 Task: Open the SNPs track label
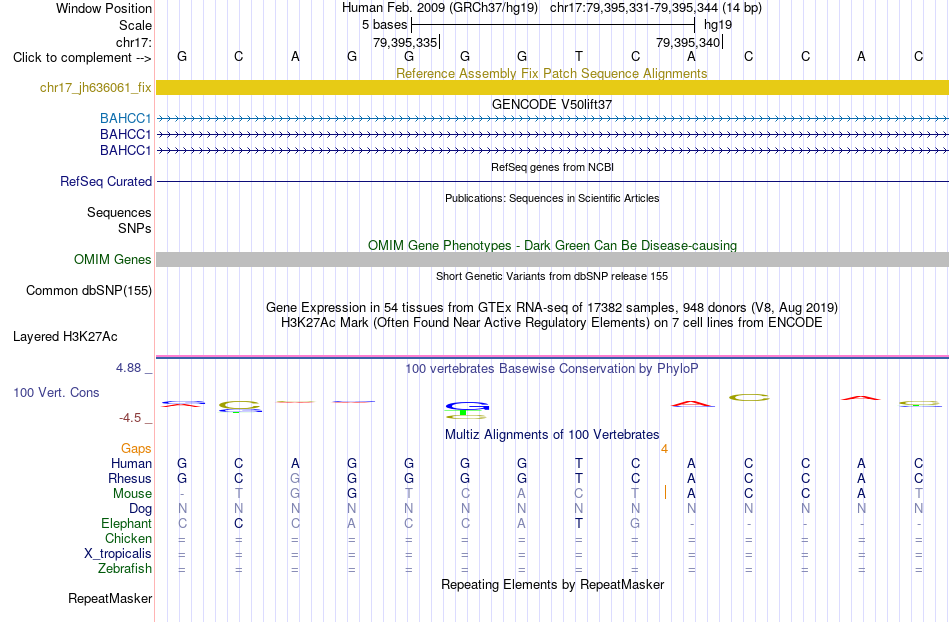(x=135, y=228)
